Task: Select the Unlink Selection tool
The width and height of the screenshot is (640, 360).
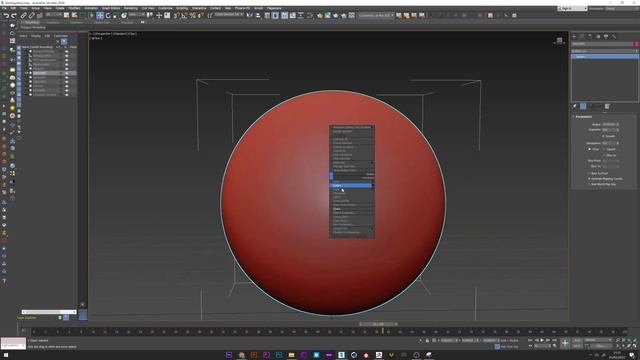Action: (31, 16)
